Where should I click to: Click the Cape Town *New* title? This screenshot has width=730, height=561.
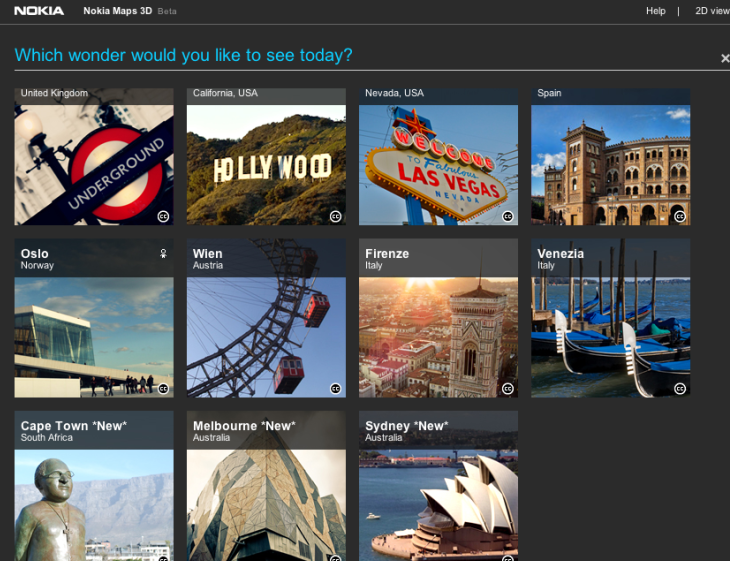pos(74,426)
